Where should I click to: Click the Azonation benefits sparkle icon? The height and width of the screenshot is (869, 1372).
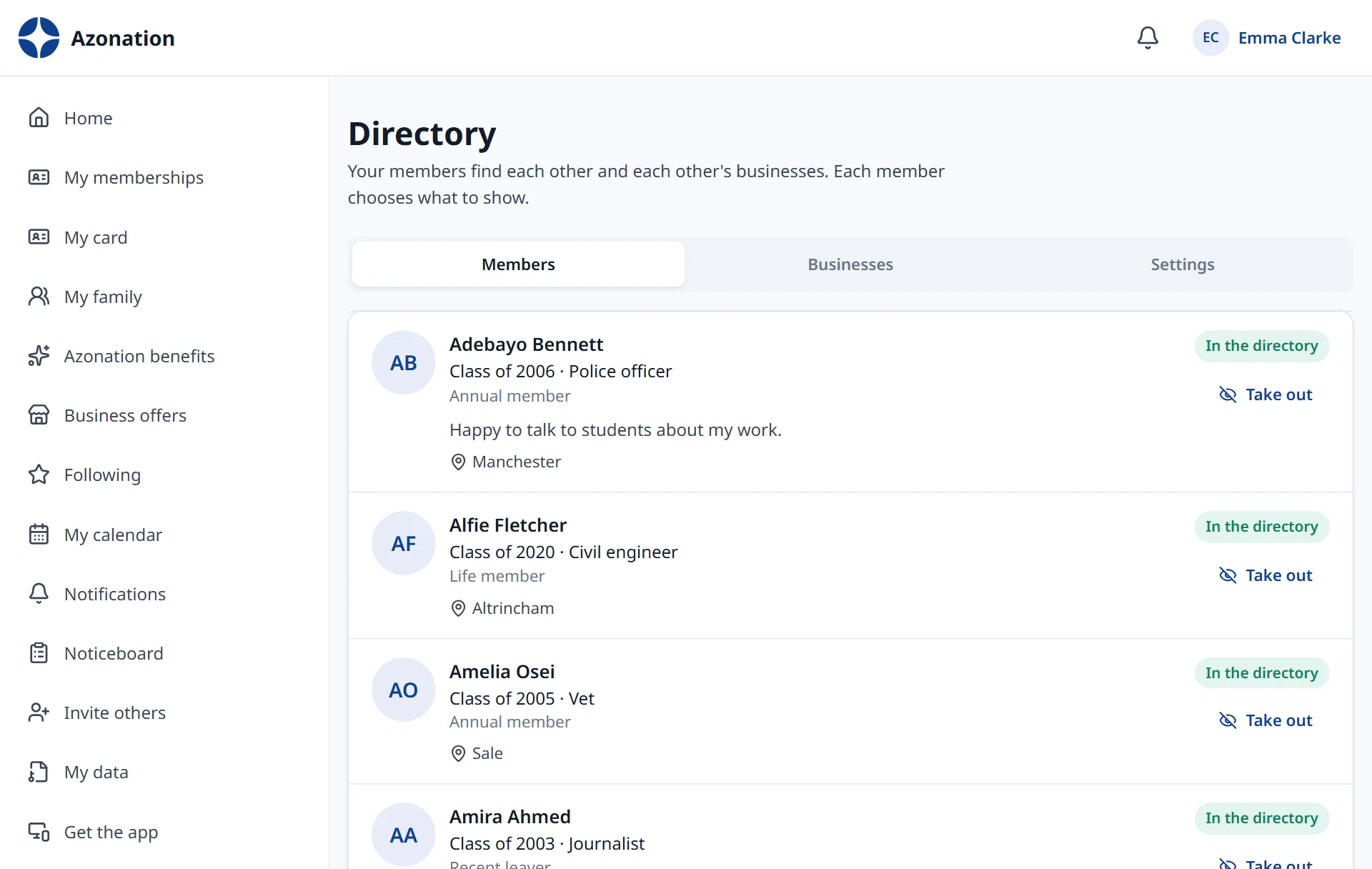coord(39,356)
